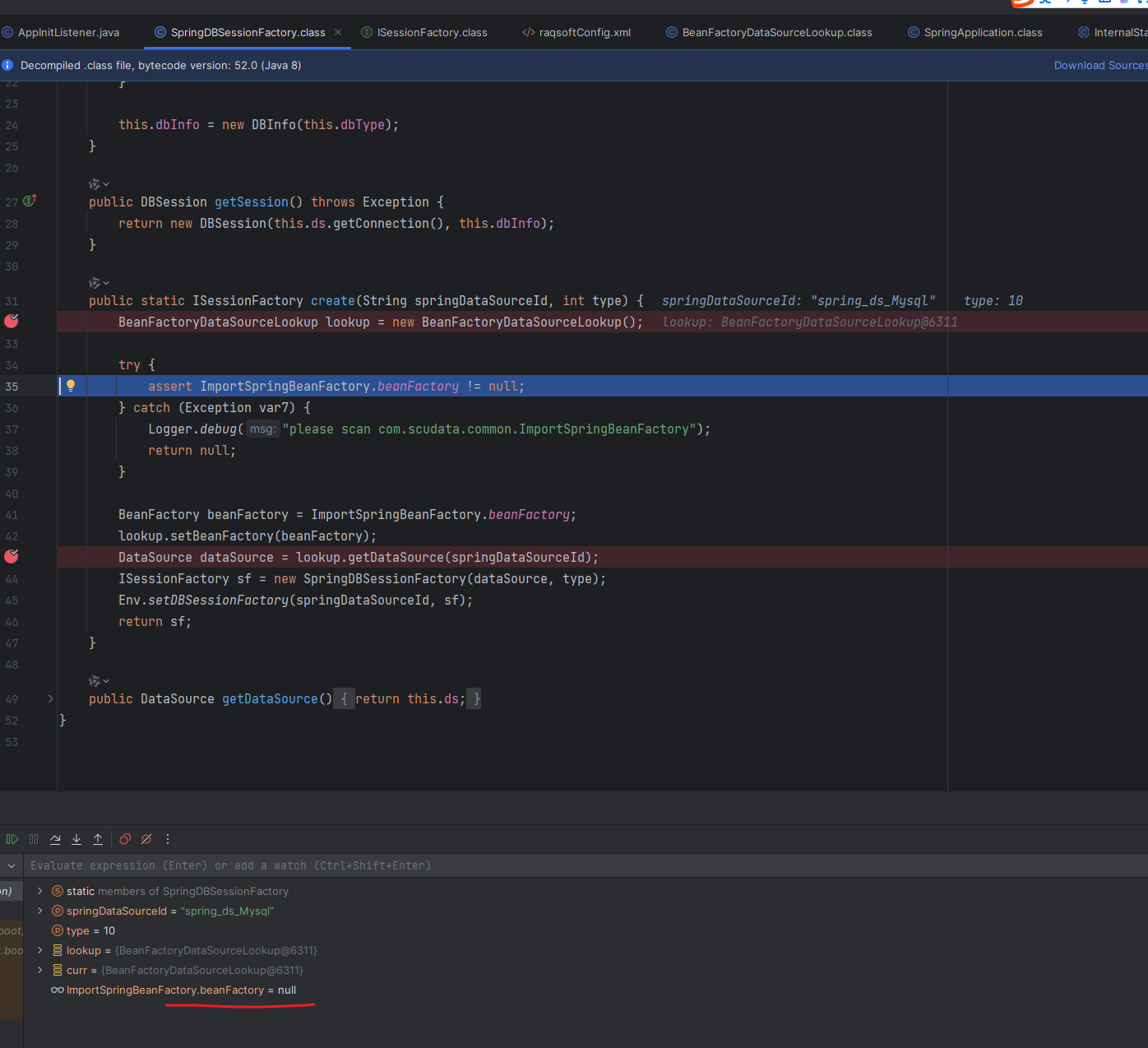
Task: Toggle the breakpoint on the BeanFactoryDataSourceLookup line
Action: coord(12,322)
